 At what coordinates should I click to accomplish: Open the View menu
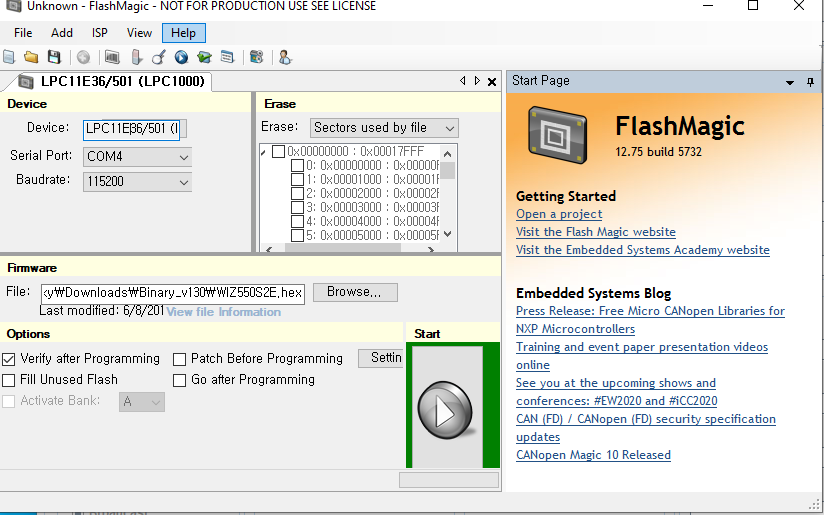(139, 33)
